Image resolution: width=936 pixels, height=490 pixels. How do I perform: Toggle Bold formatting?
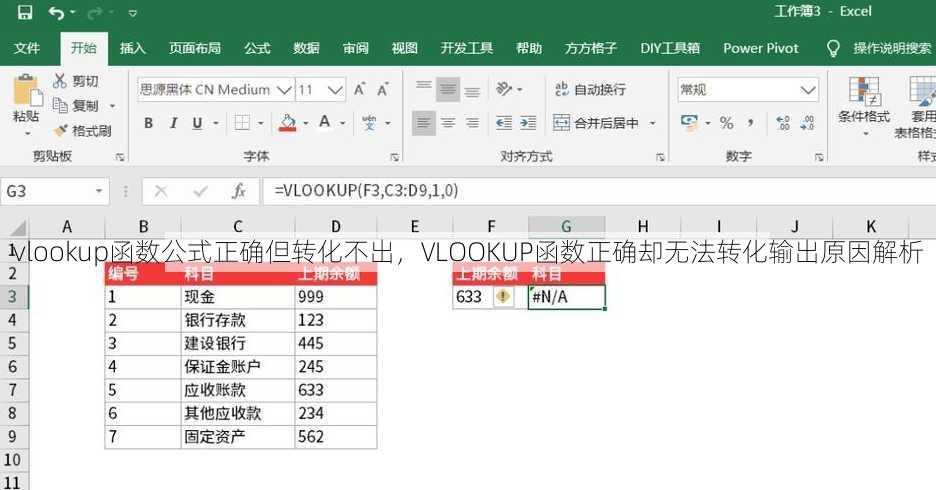pyautogui.click(x=149, y=123)
